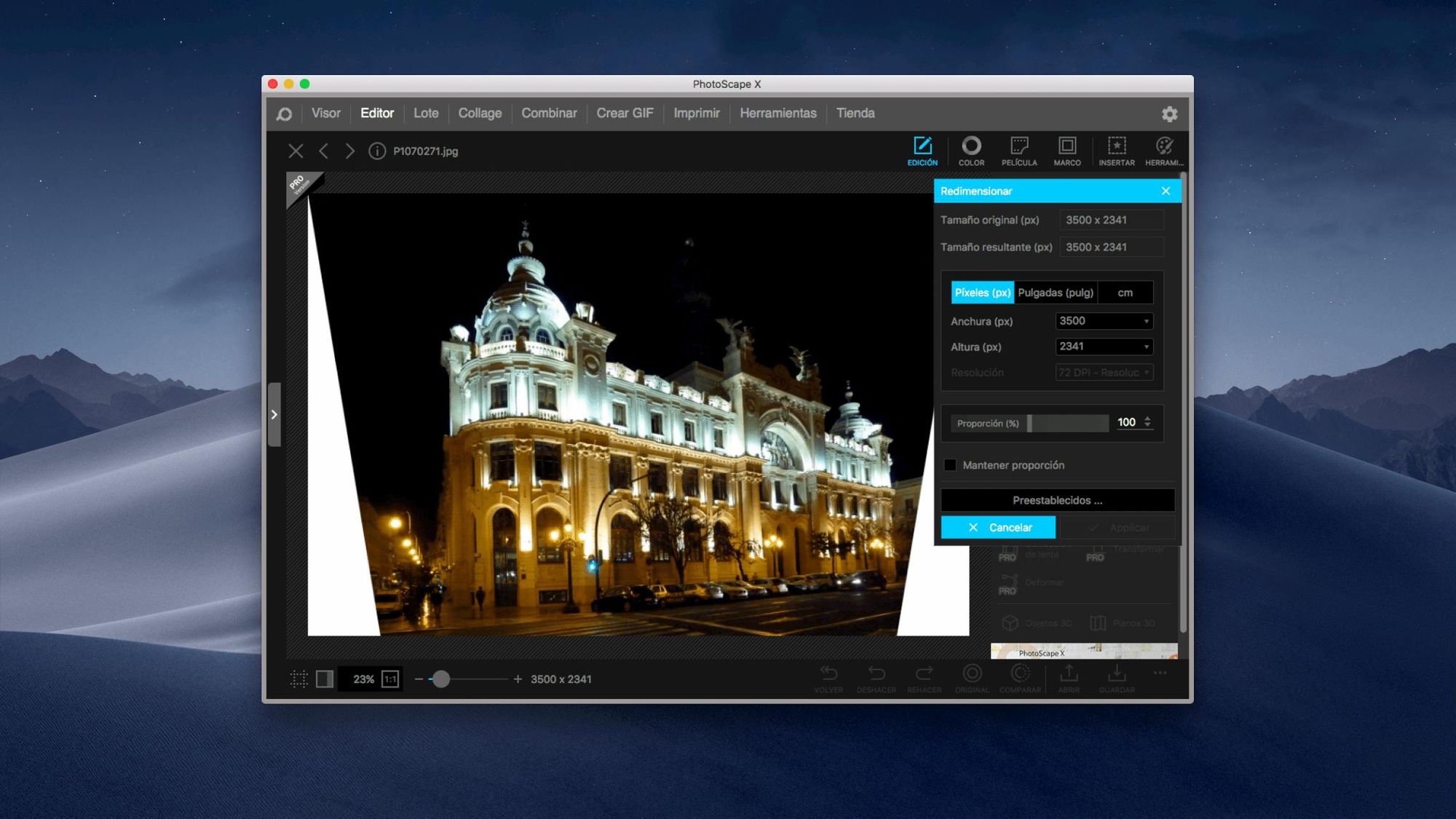Expand the left side panel arrow
This screenshot has height=819, width=1456.
pyautogui.click(x=274, y=414)
